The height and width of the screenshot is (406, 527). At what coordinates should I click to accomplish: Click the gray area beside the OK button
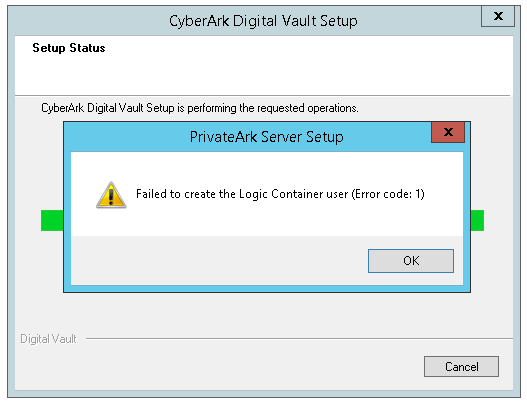(x=218, y=261)
